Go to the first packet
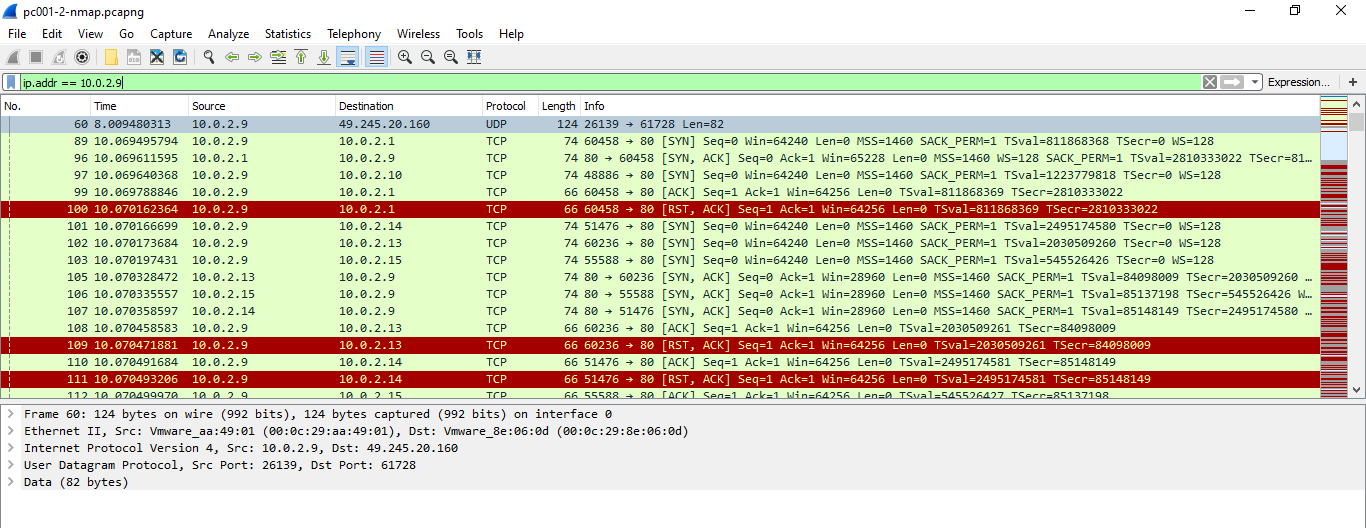The image size is (1366, 528). click(301, 57)
